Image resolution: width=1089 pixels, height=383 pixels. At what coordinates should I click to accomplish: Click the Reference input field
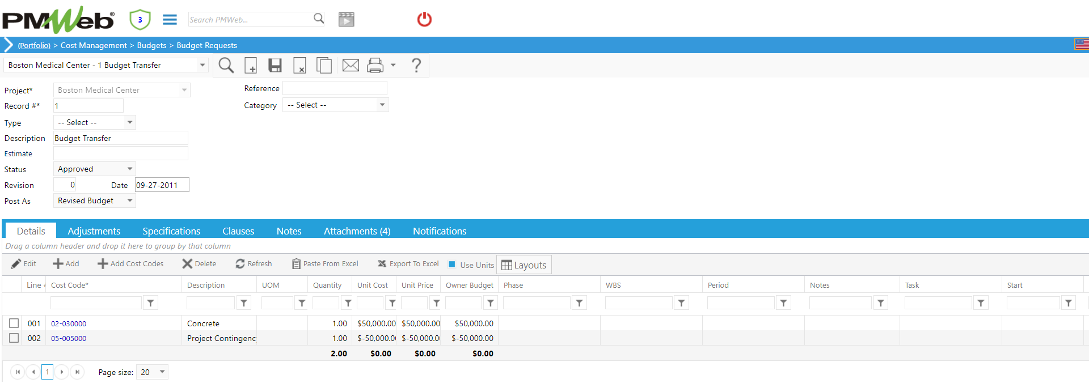click(335, 88)
